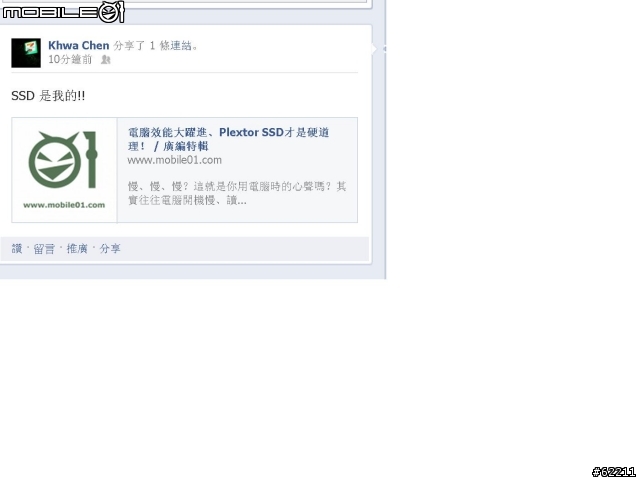Click Khwa Chen's profile avatar picture

coord(26,53)
